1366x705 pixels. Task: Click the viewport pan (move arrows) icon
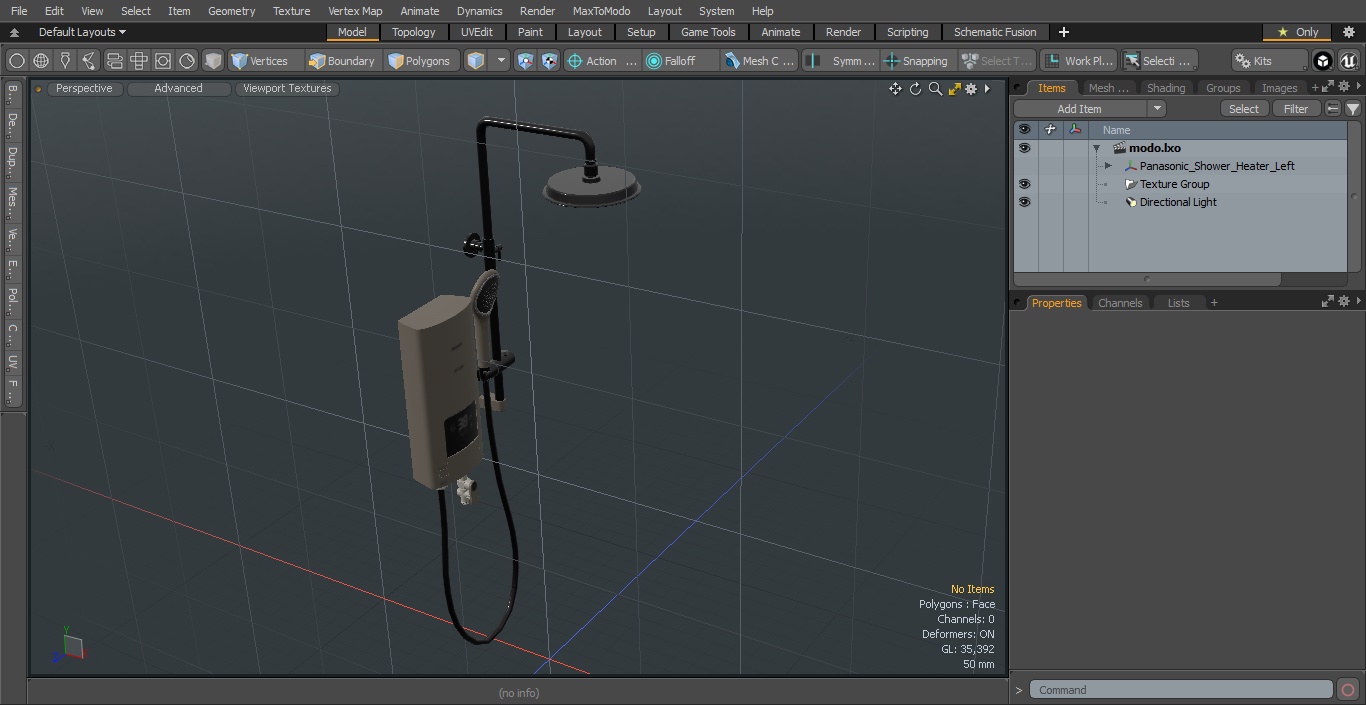[895, 88]
